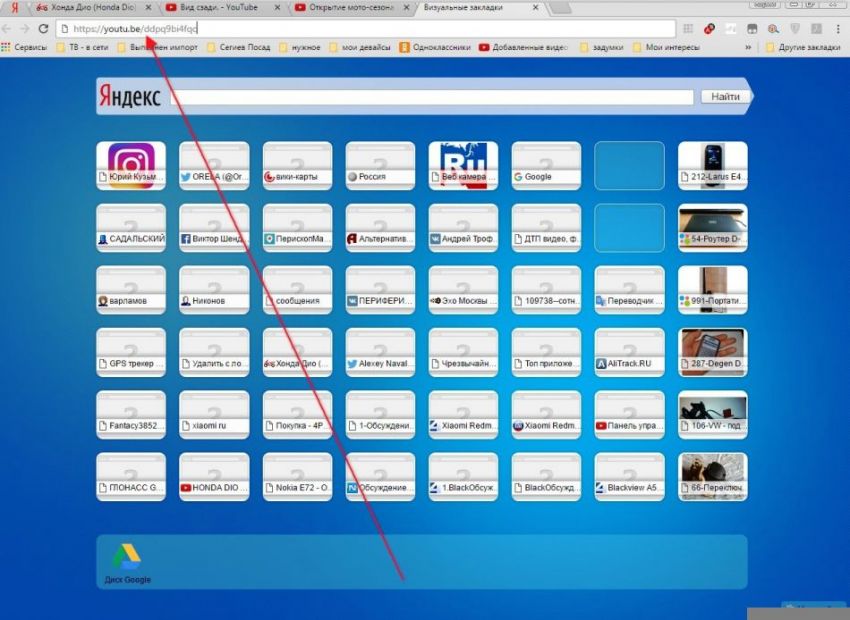Image resolution: width=850 pixels, height=620 pixels.
Task: Close the 'Вид сзади - YouTube' tab
Action: pos(279,8)
